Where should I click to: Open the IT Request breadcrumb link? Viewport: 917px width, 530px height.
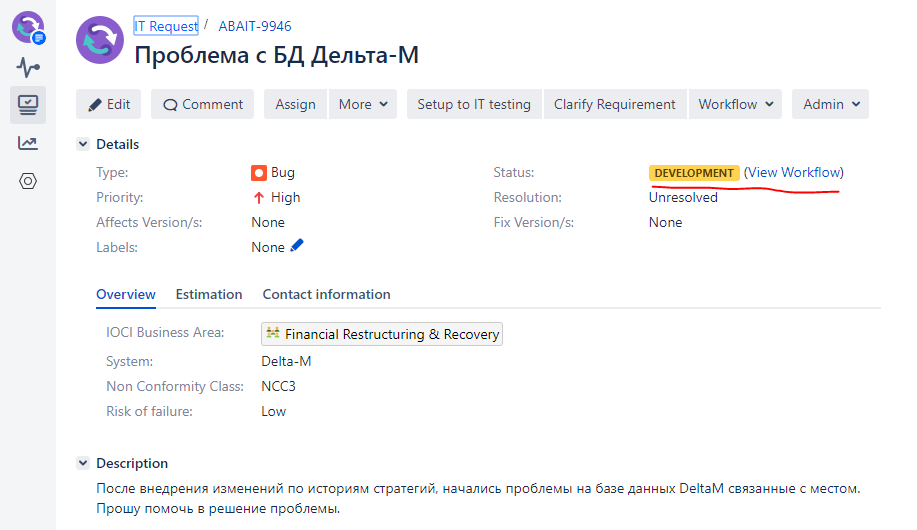(166, 26)
